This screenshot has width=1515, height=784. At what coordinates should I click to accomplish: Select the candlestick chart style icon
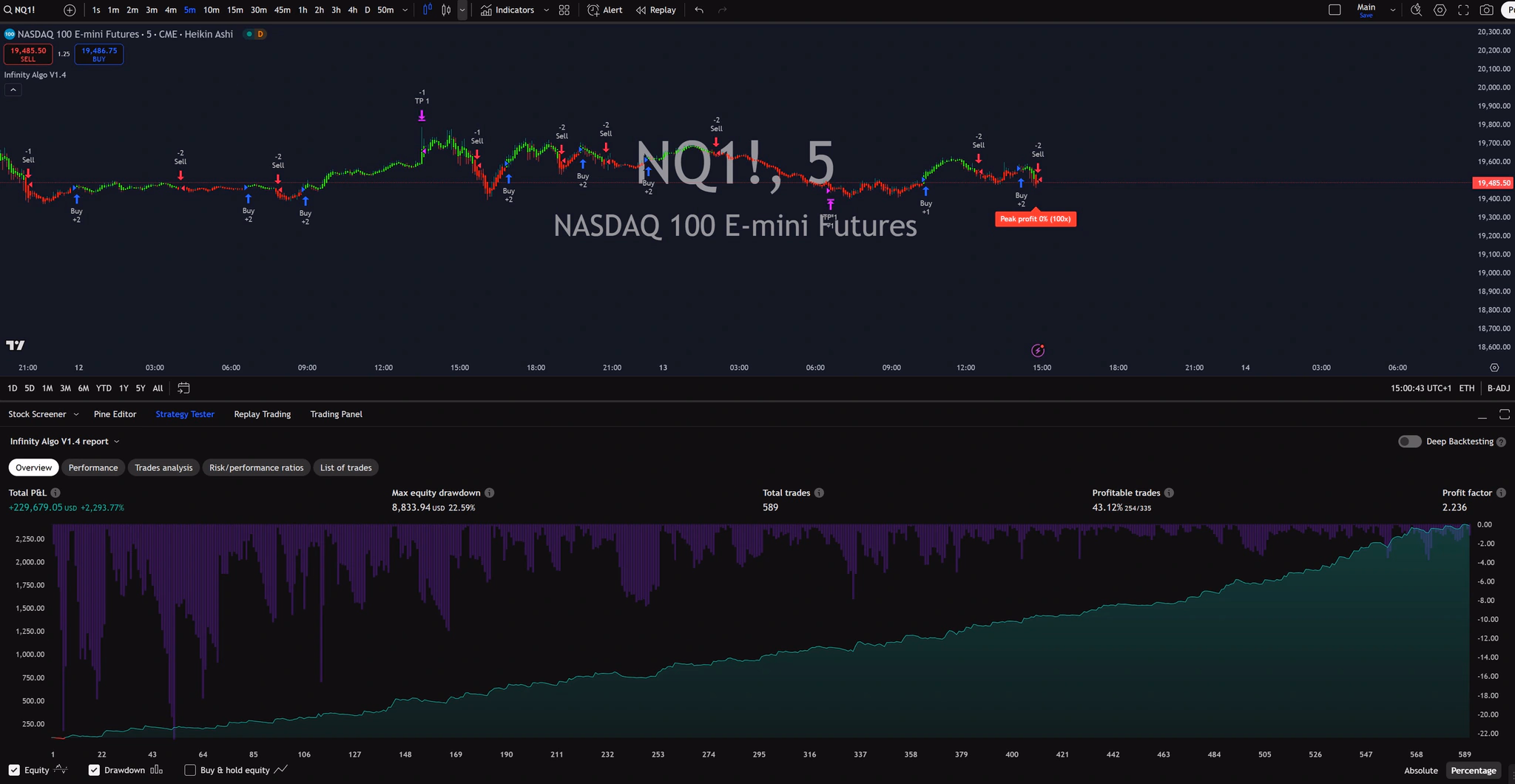[446, 10]
